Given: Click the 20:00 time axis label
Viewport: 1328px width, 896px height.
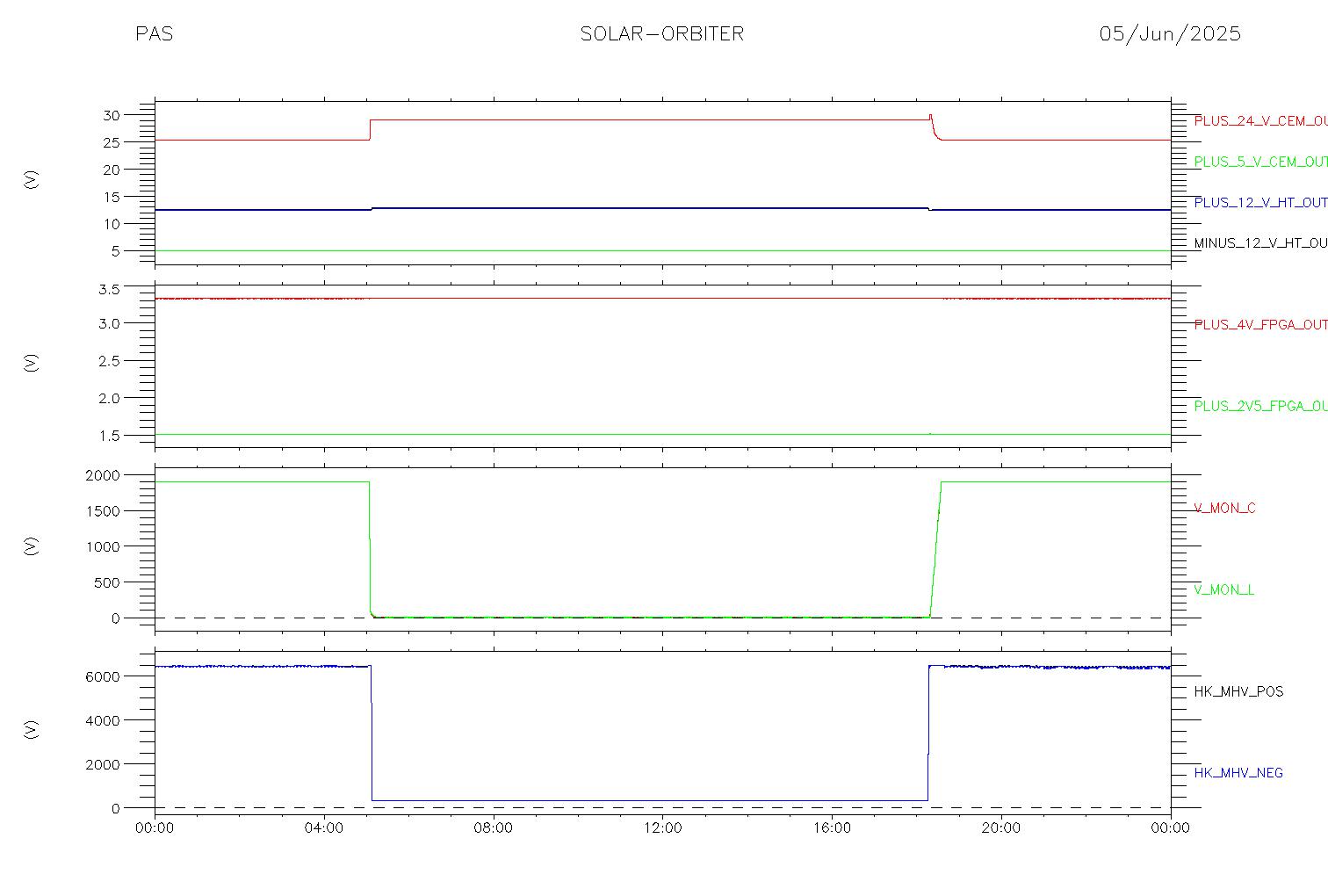Looking at the screenshot, I should pos(1001,827).
